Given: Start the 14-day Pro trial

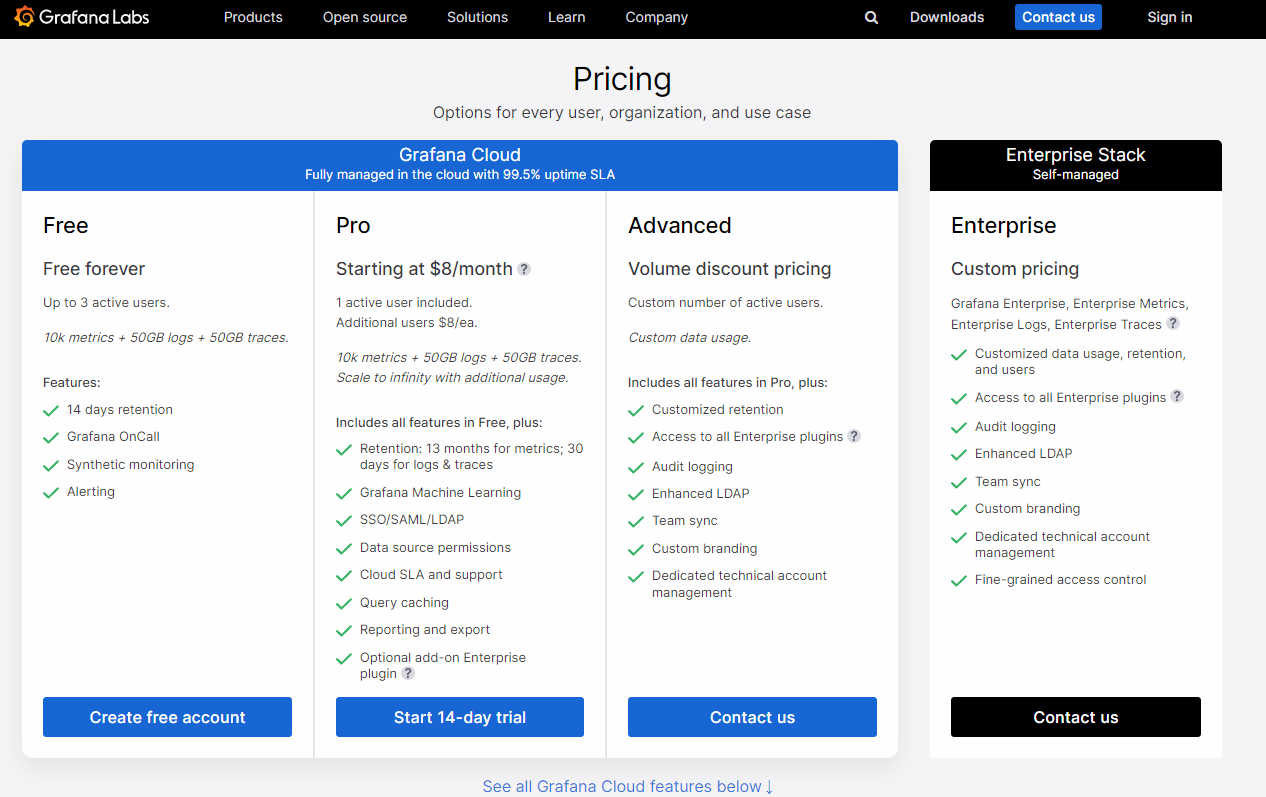Looking at the screenshot, I should [459, 717].
